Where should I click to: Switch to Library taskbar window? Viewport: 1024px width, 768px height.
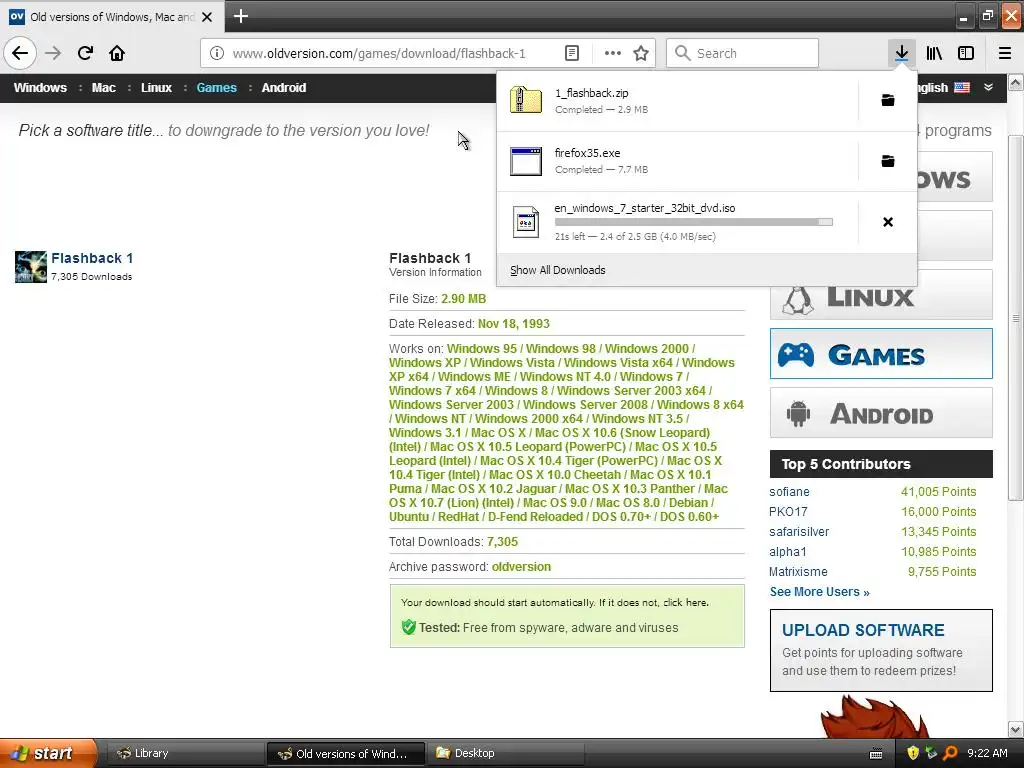pos(184,754)
